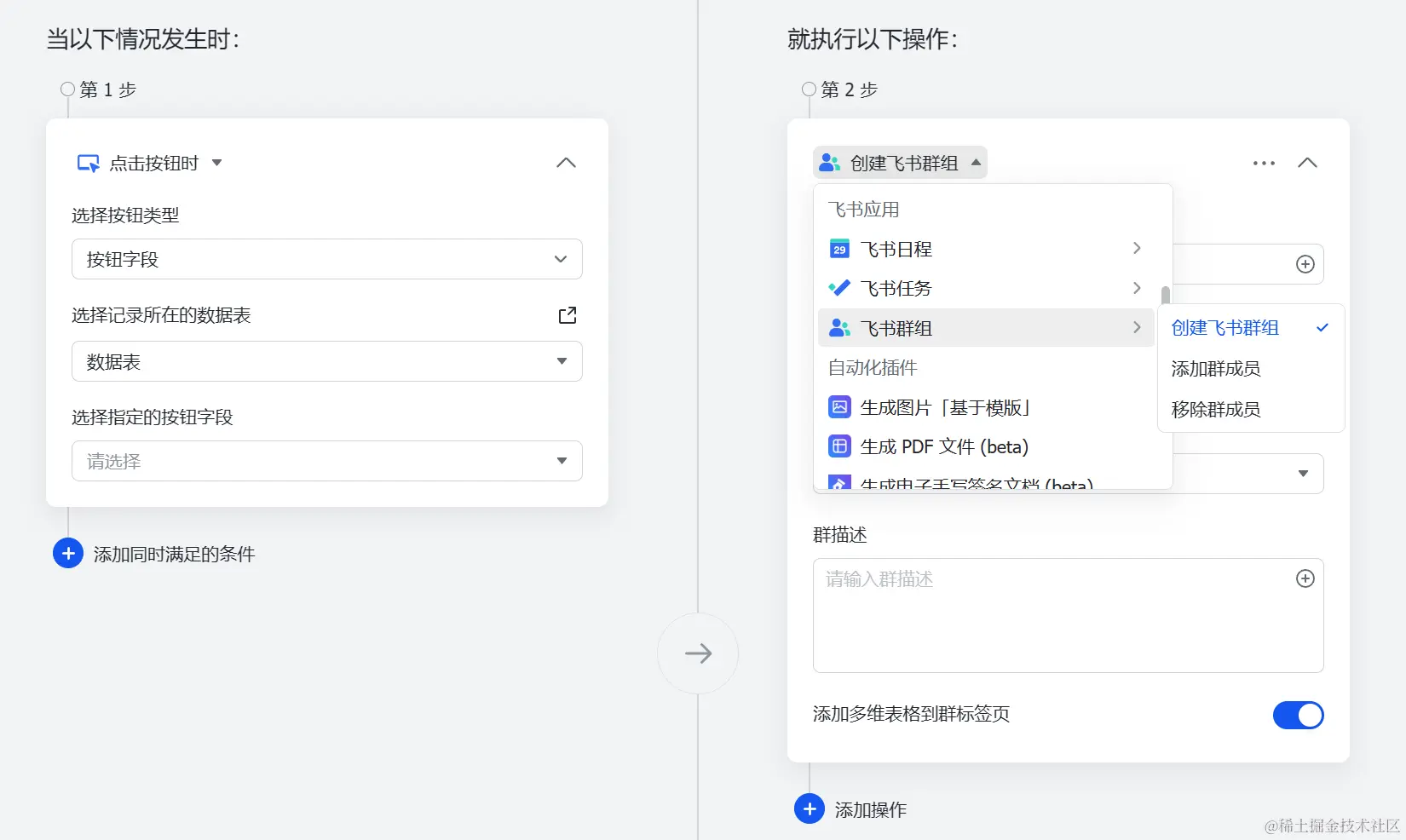Click the 飞书群组 people icon in list
This screenshot has height=840, width=1406.
[839, 328]
